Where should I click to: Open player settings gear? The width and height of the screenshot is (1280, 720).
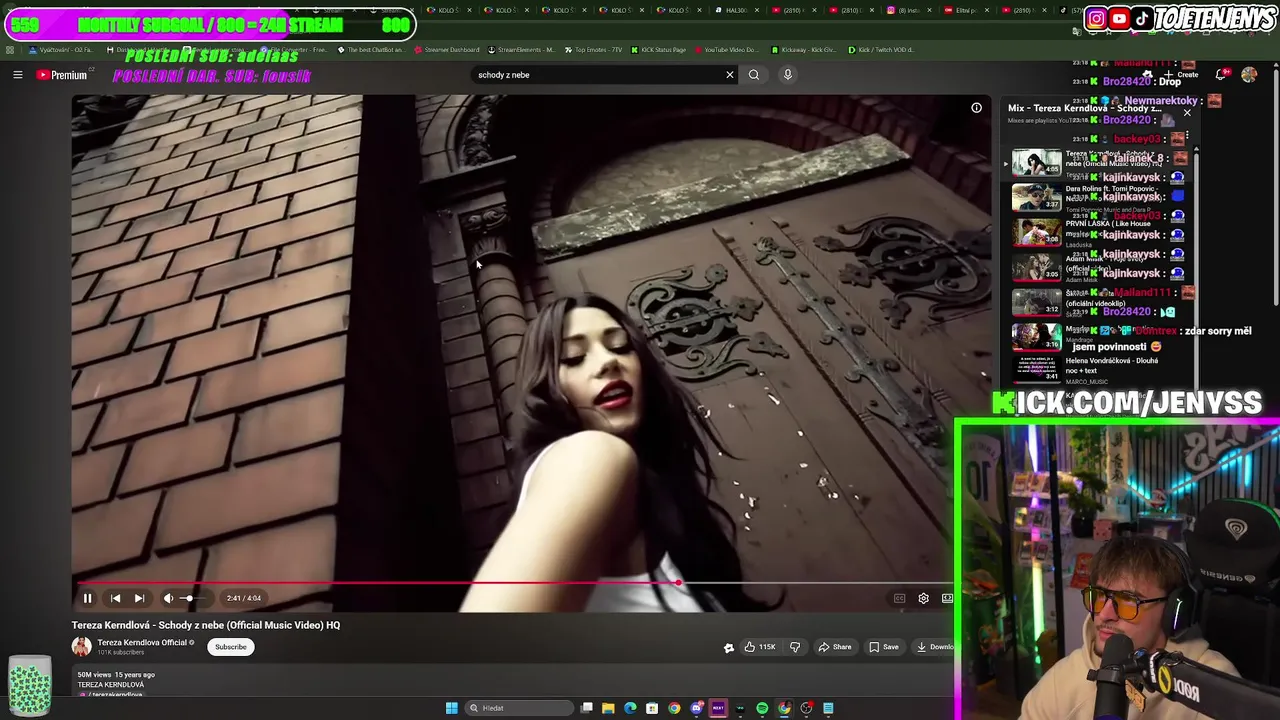tap(923, 598)
